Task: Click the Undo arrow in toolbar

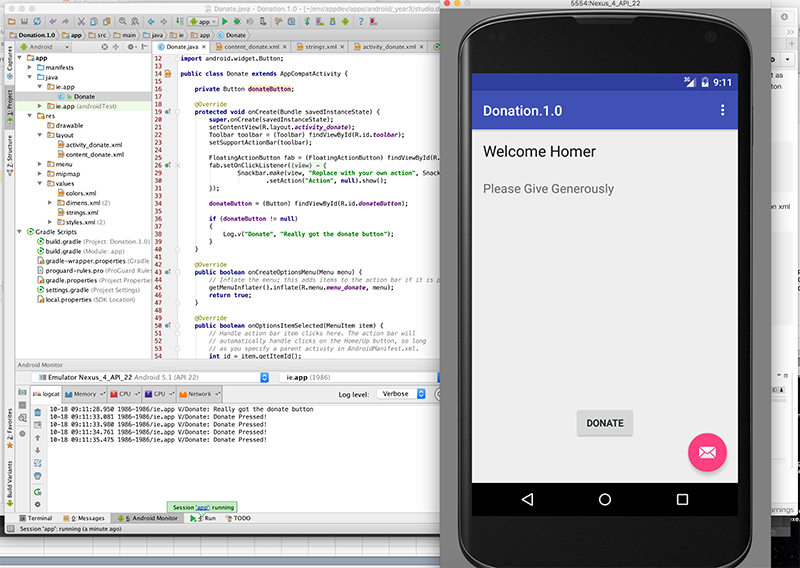Action: click(x=52, y=20)
